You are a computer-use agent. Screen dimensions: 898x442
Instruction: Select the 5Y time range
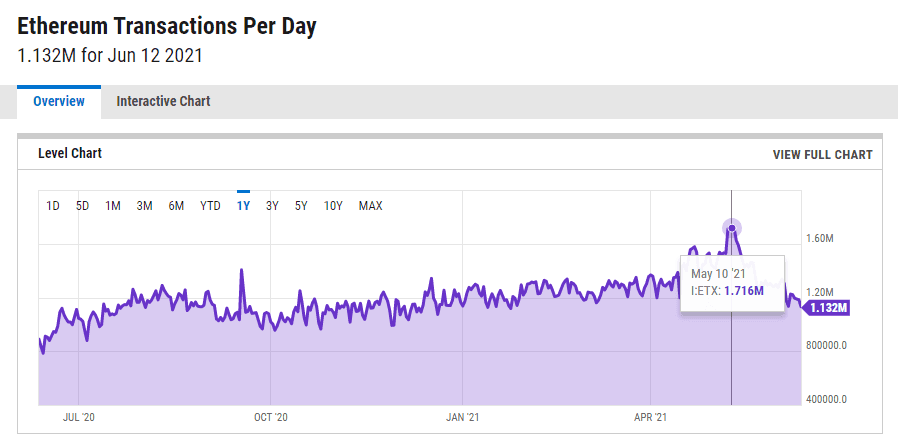point(301,206)
